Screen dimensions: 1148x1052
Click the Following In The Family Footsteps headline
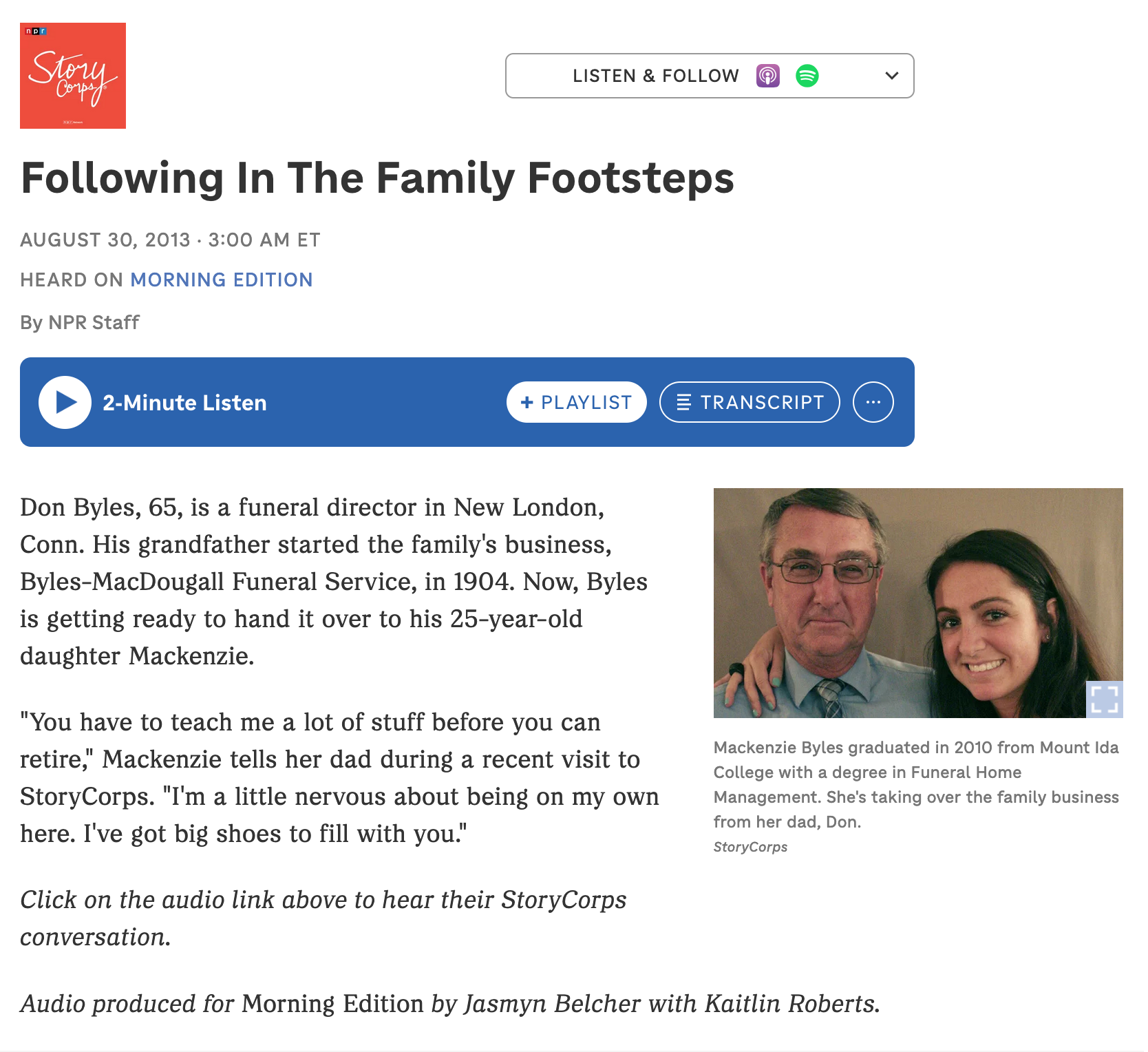coord(377,178)
